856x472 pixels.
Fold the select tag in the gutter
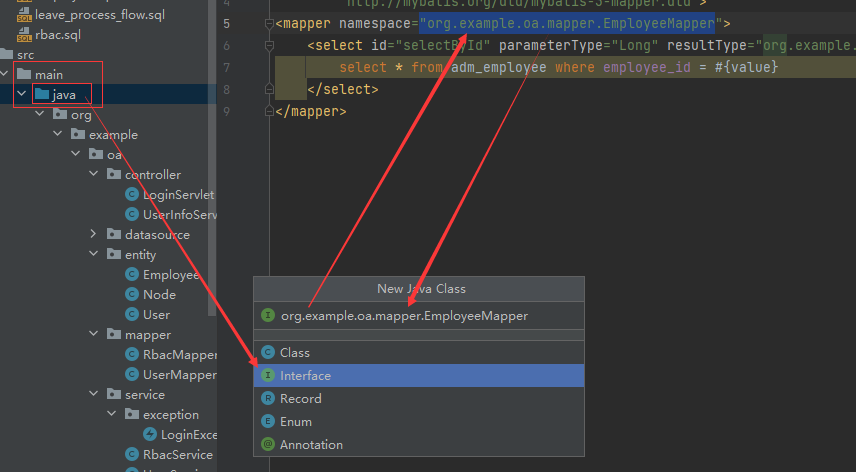(269, 46)
